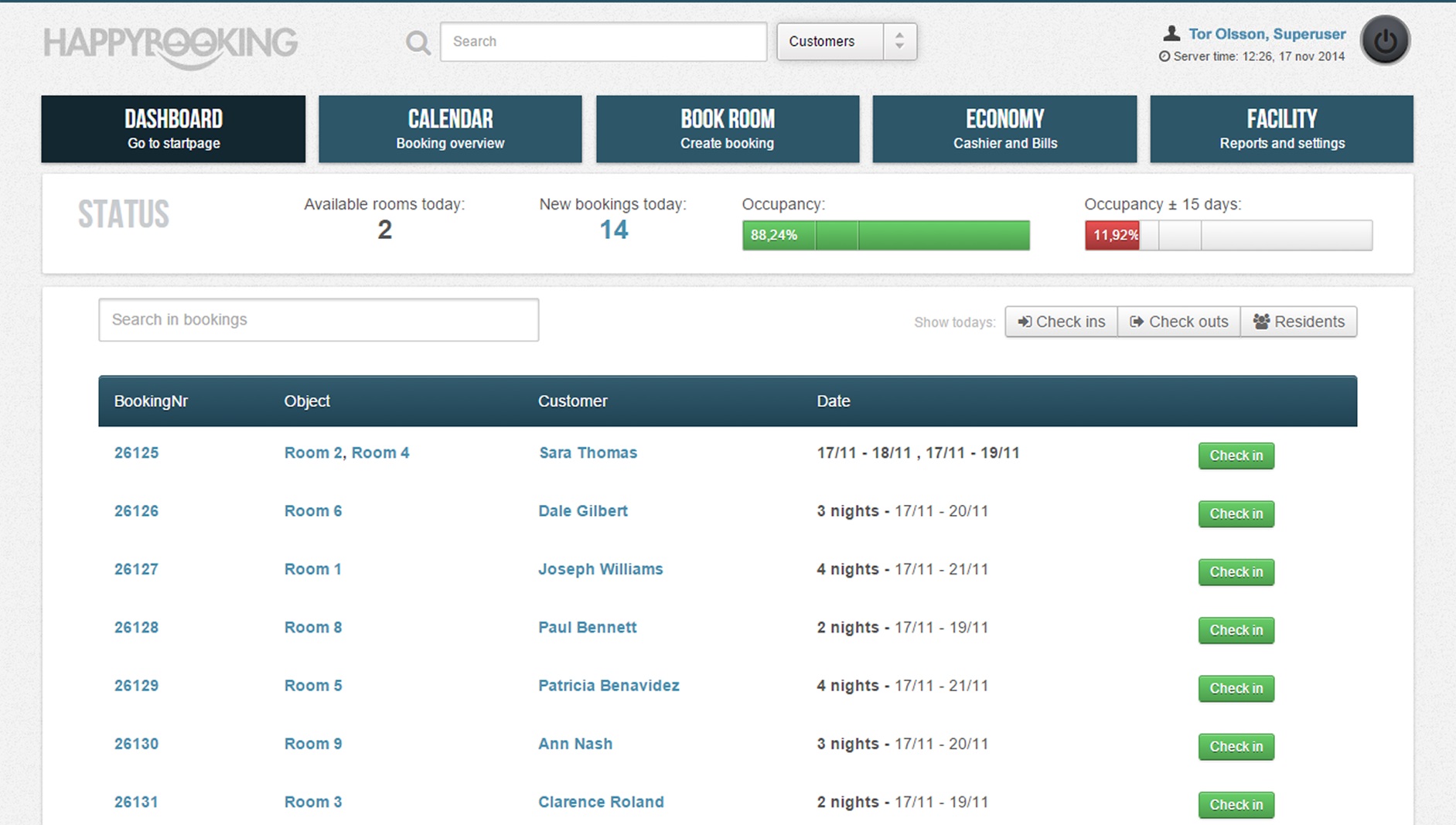Click the BookingNr column header
1456x825 pixels.
[151, 401]
